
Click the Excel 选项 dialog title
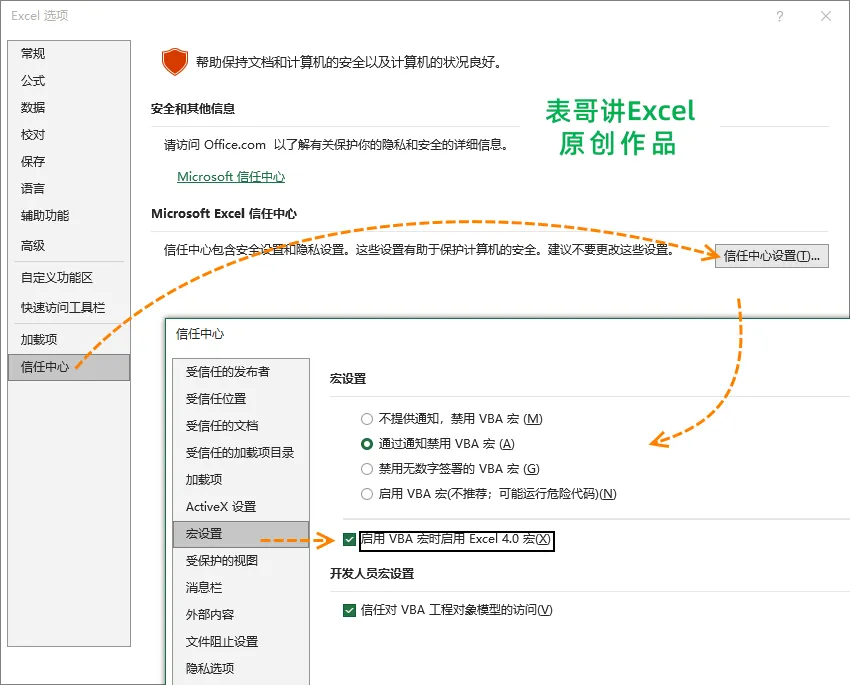point(40,16)
